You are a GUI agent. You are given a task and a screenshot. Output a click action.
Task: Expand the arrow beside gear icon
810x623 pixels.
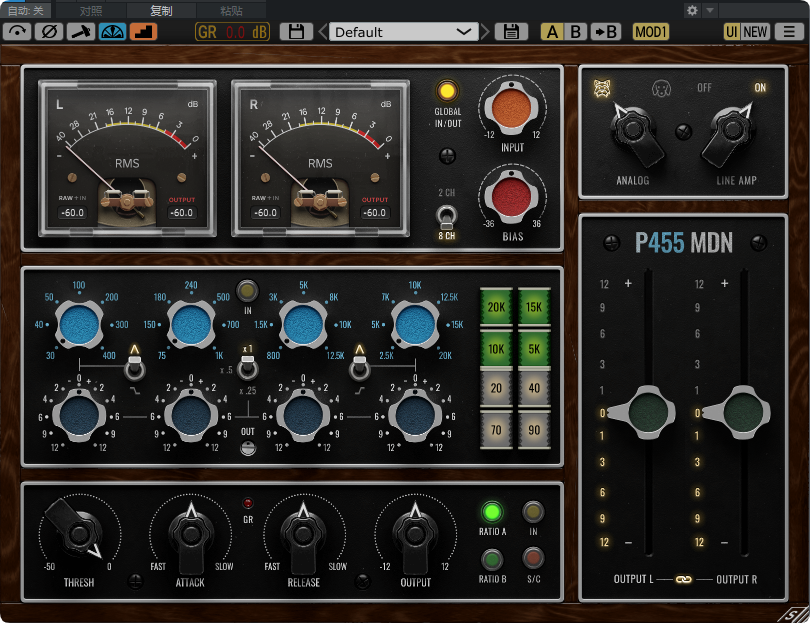[x=710, y=10]
